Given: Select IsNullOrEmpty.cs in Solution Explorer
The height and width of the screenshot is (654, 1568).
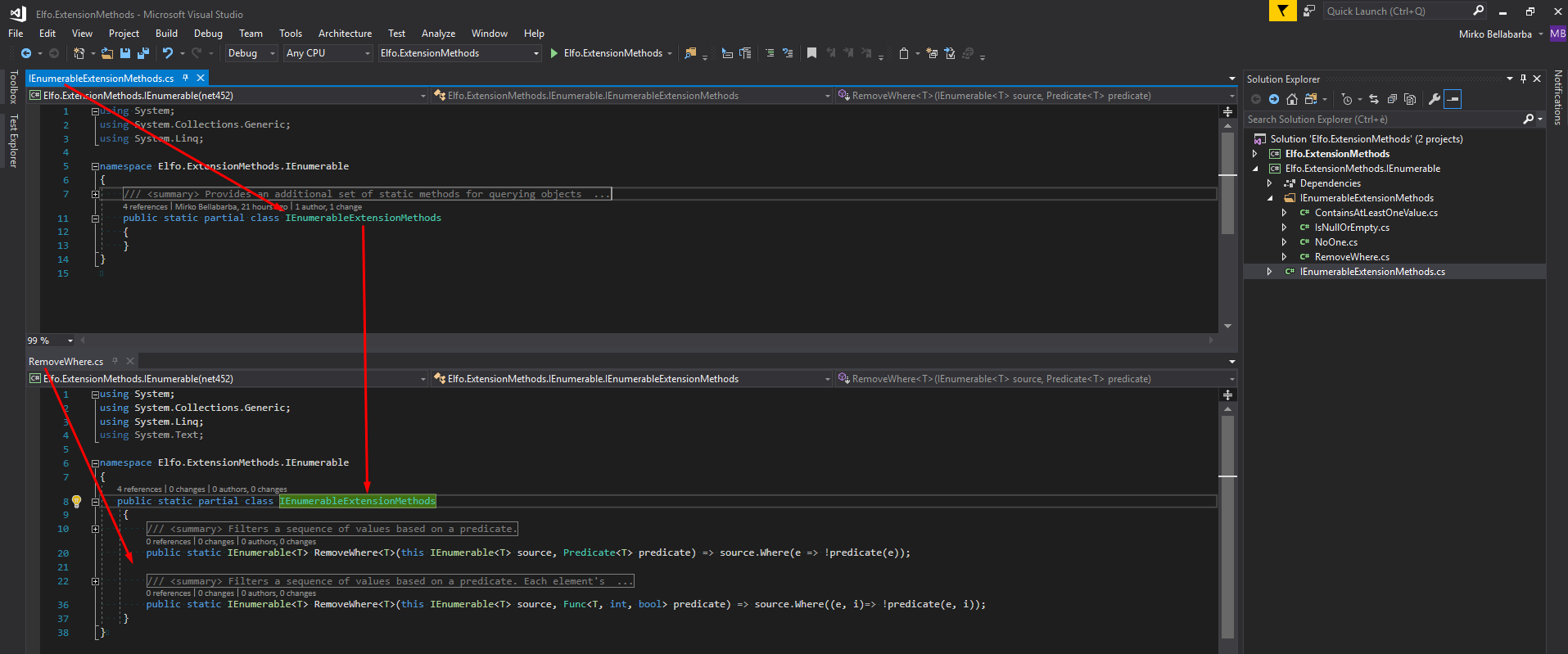Looking at the screenshot, I should (x=1352, y=228).
